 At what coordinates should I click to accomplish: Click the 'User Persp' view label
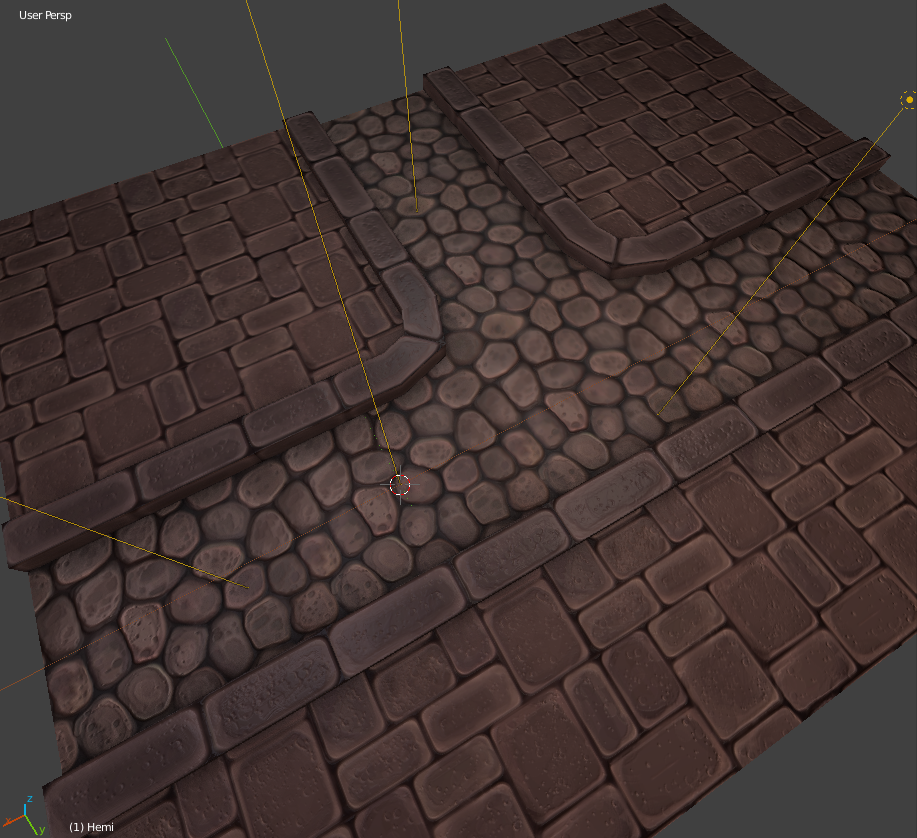coord(45,15)
